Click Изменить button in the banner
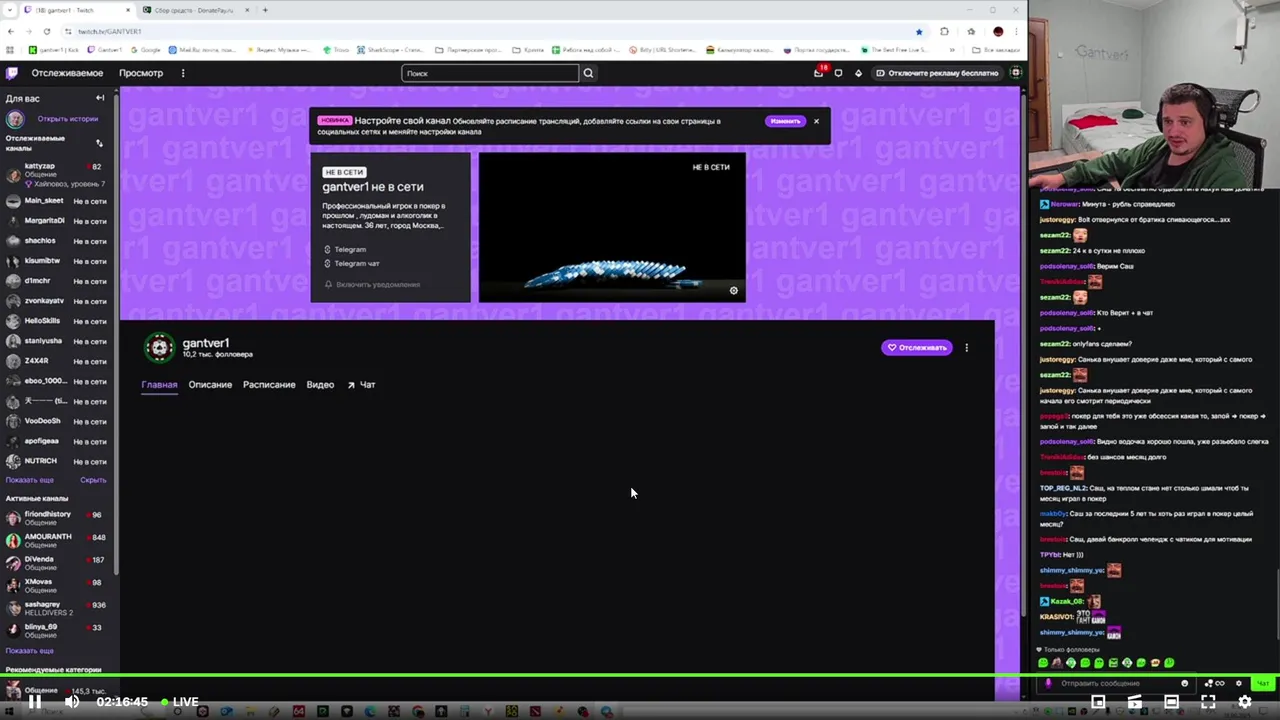The image size is (1280, 720). click(785, 121)
